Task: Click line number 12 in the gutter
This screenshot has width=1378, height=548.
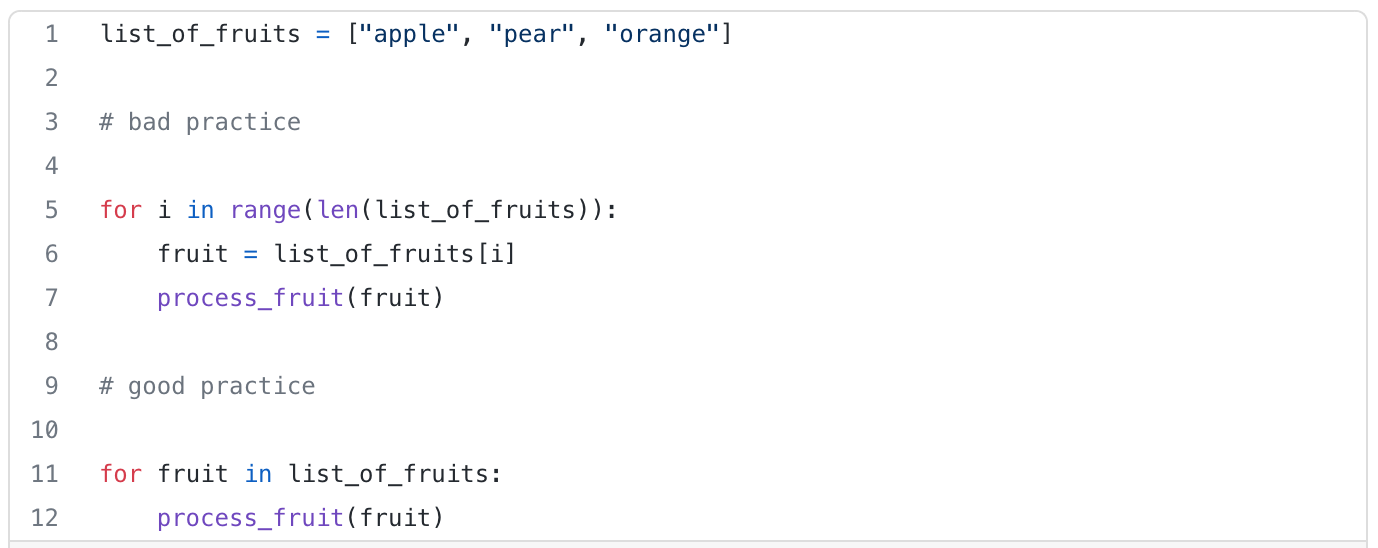Action: (45, 518)
